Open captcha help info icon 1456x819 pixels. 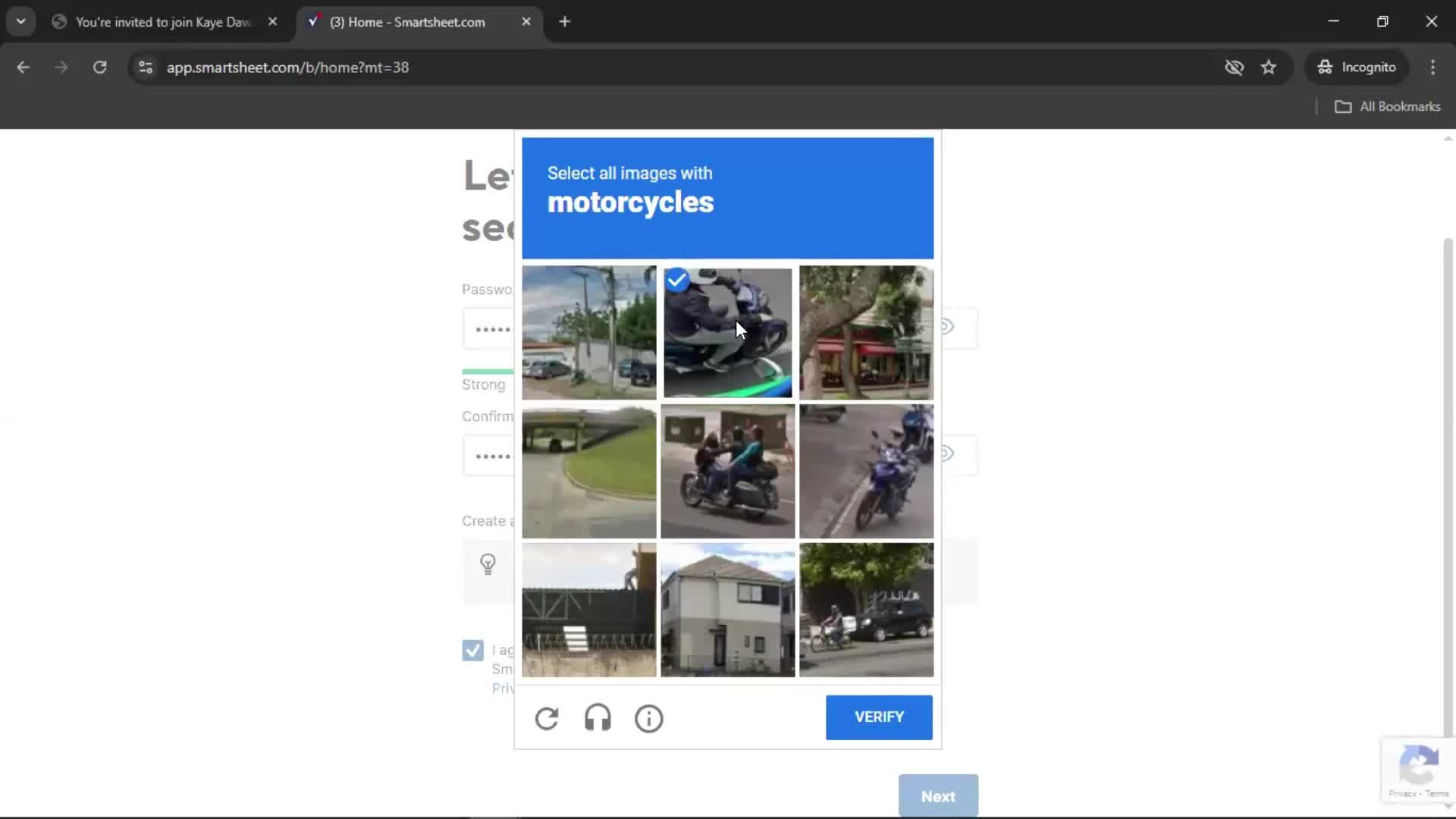coord(648,718)
